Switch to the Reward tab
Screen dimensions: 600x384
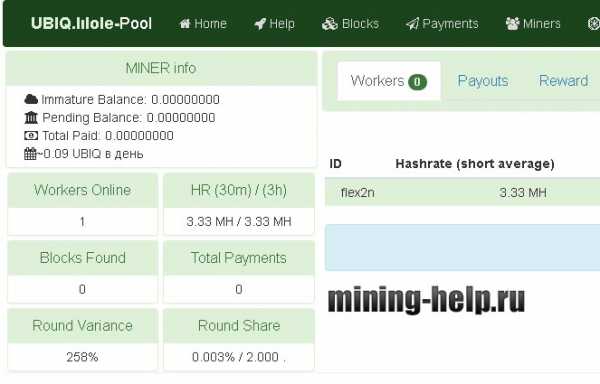[x=563, y=81]
